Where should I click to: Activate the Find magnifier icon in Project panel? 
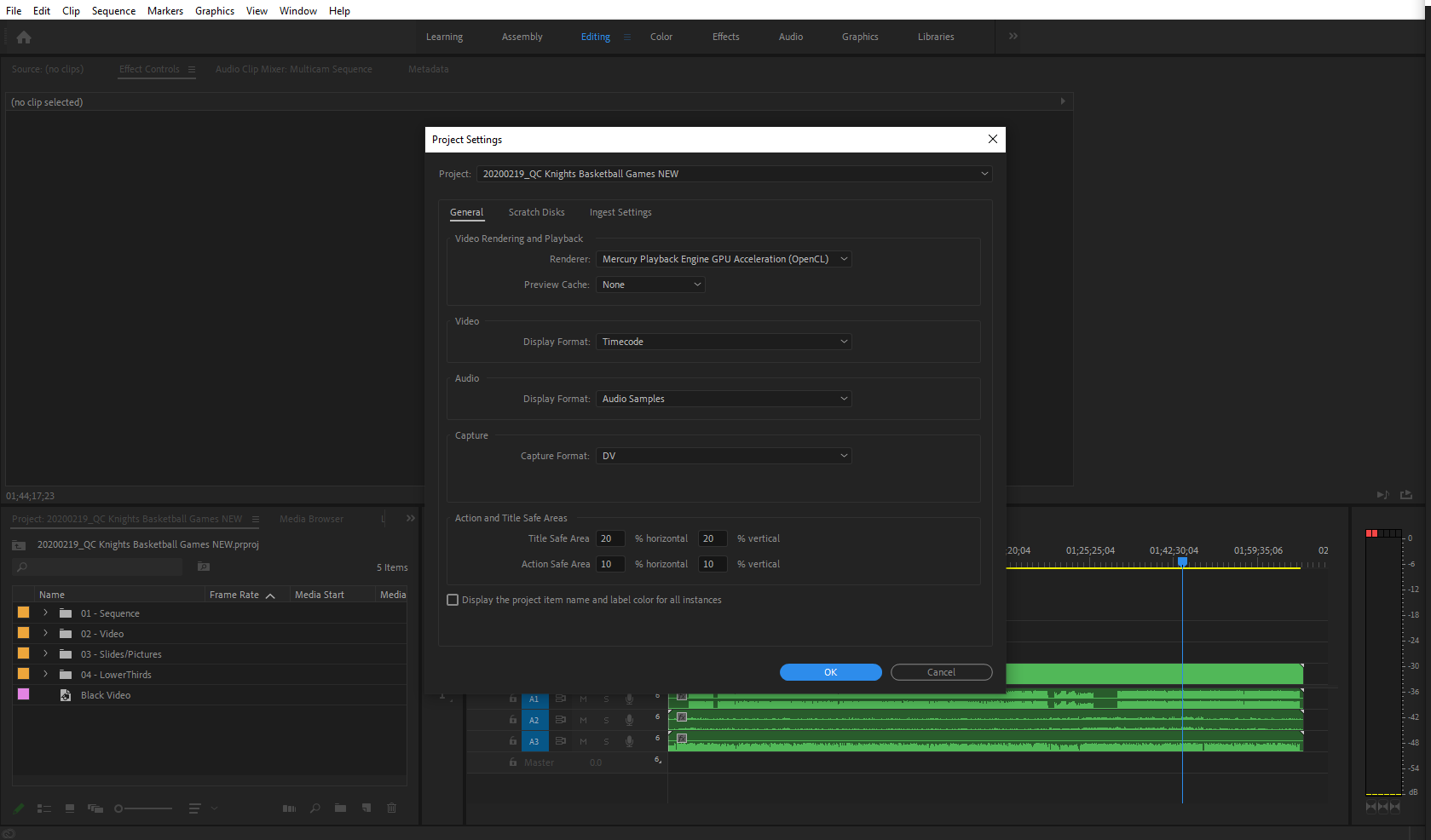(314, 808)
